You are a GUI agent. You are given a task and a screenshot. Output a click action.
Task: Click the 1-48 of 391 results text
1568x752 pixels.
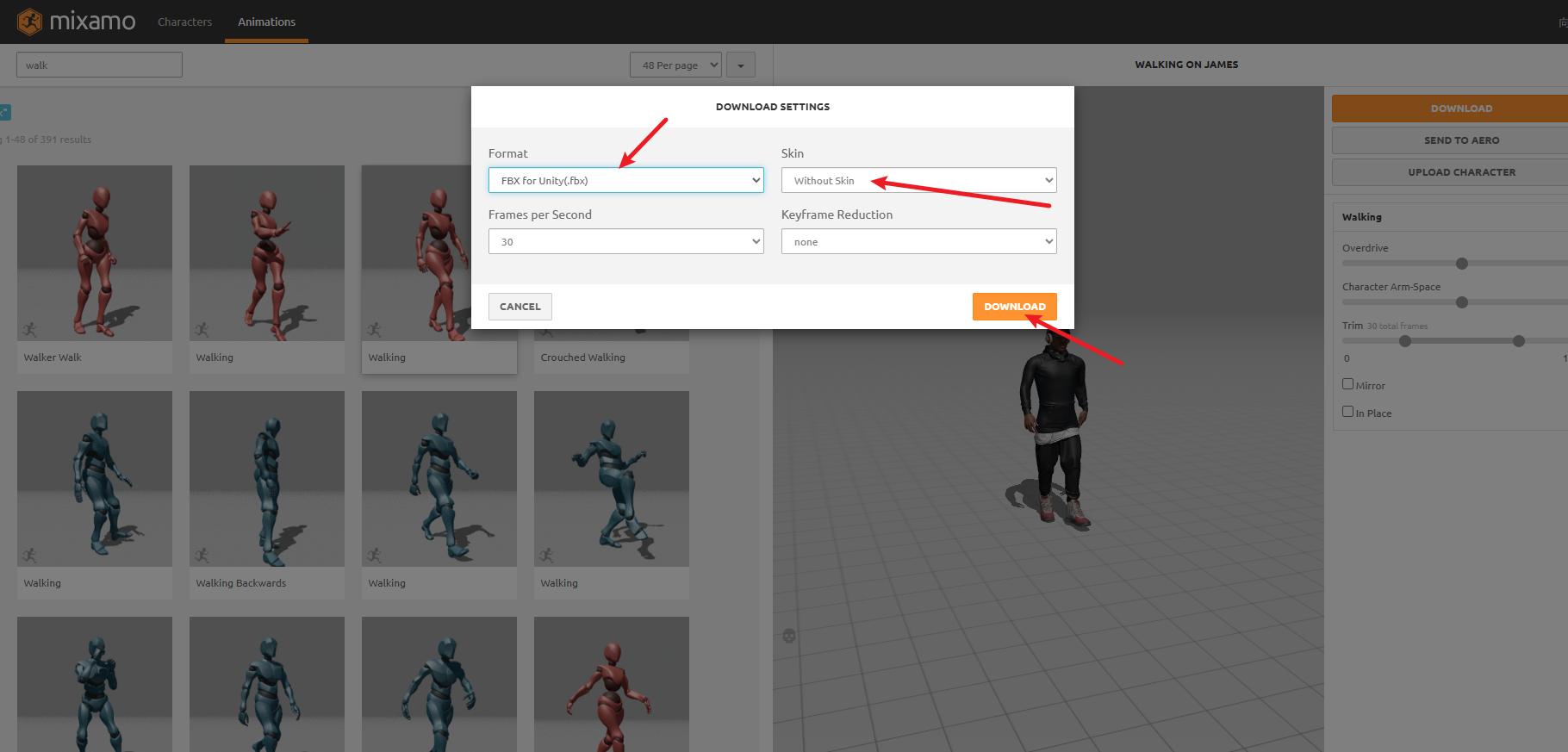click(48, 140)
